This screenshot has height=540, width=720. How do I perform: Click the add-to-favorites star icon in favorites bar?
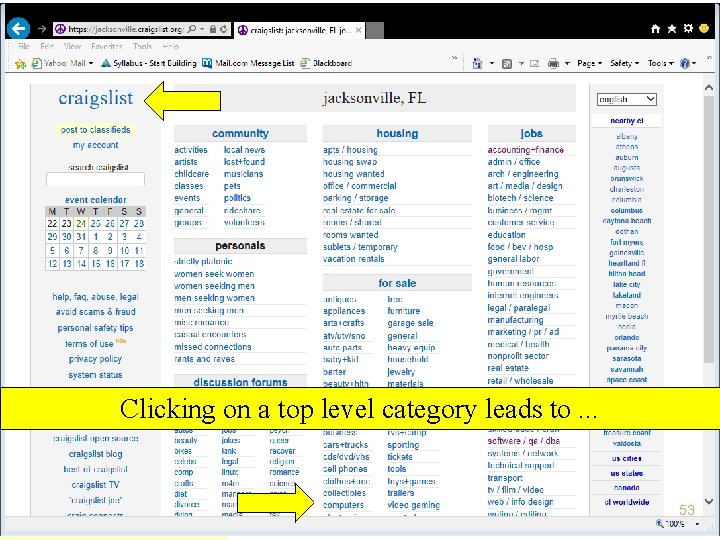click(x=20, y=63)
